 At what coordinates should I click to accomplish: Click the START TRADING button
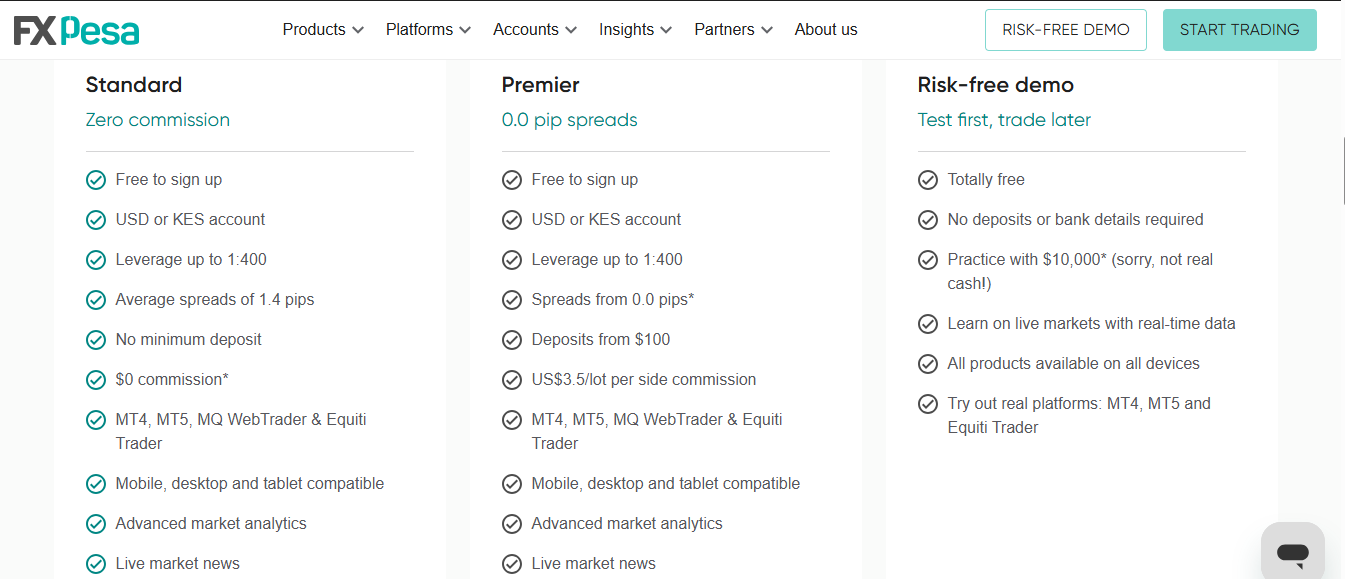pos(1240,30)
